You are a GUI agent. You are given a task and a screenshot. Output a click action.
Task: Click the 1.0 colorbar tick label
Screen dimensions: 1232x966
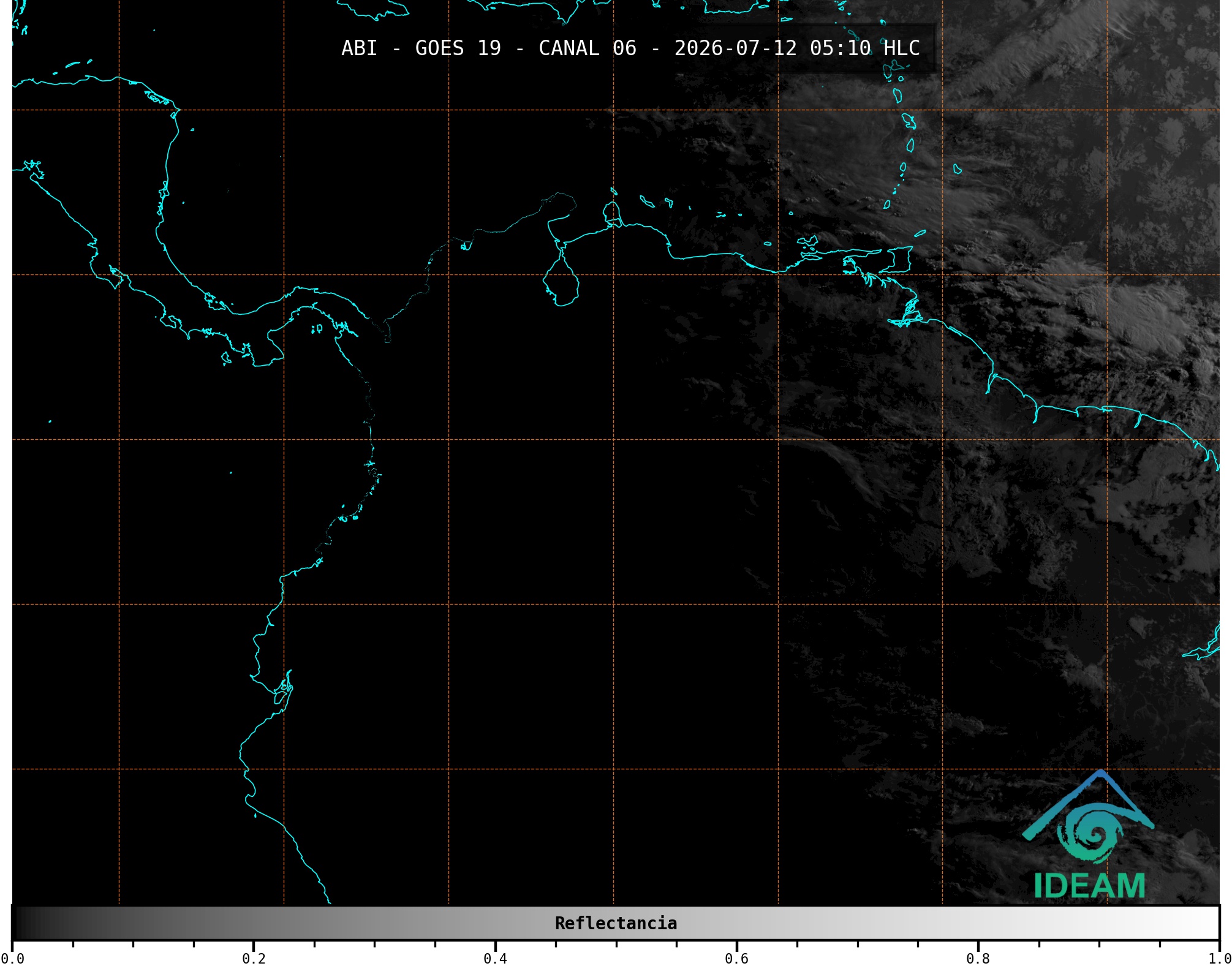(1219, 958)
